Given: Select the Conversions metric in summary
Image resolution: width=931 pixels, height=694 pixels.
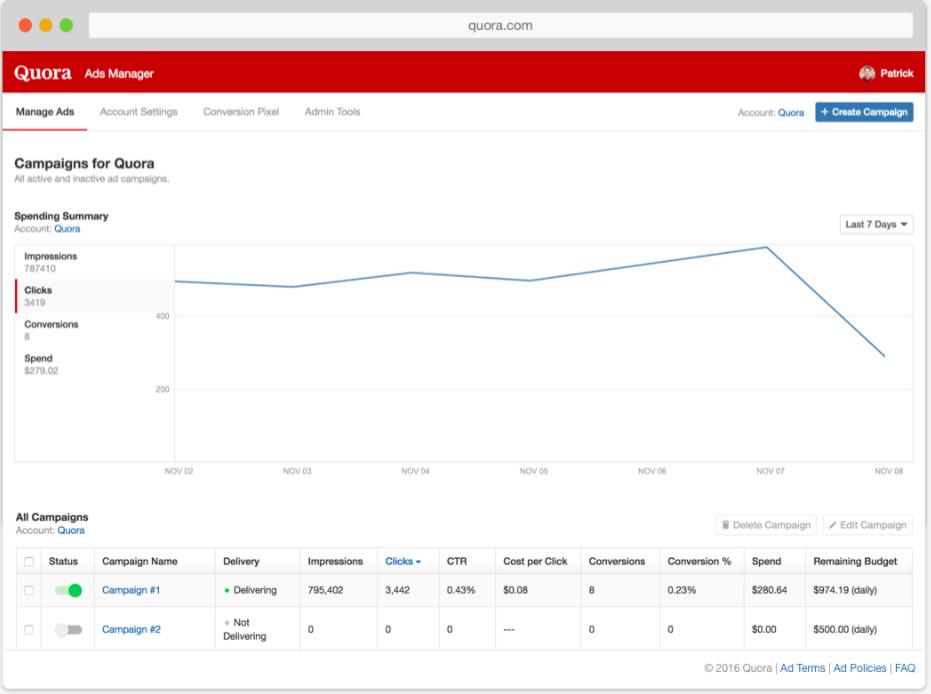Looking at the screenshot, I should [x=95, y=330].
